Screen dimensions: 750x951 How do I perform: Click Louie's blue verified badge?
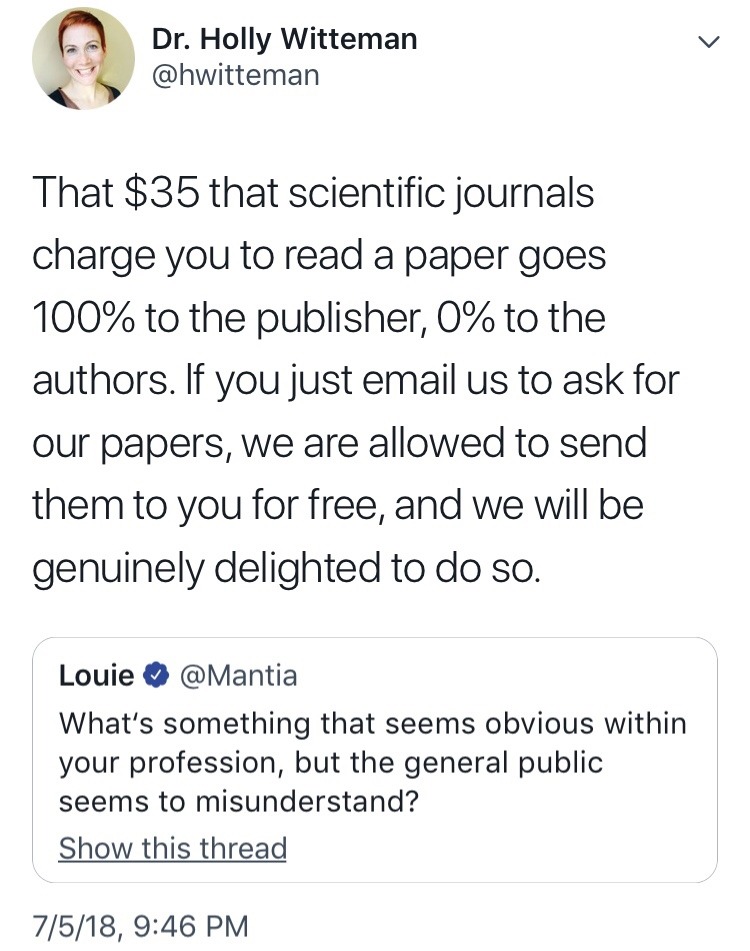point(156,676)
